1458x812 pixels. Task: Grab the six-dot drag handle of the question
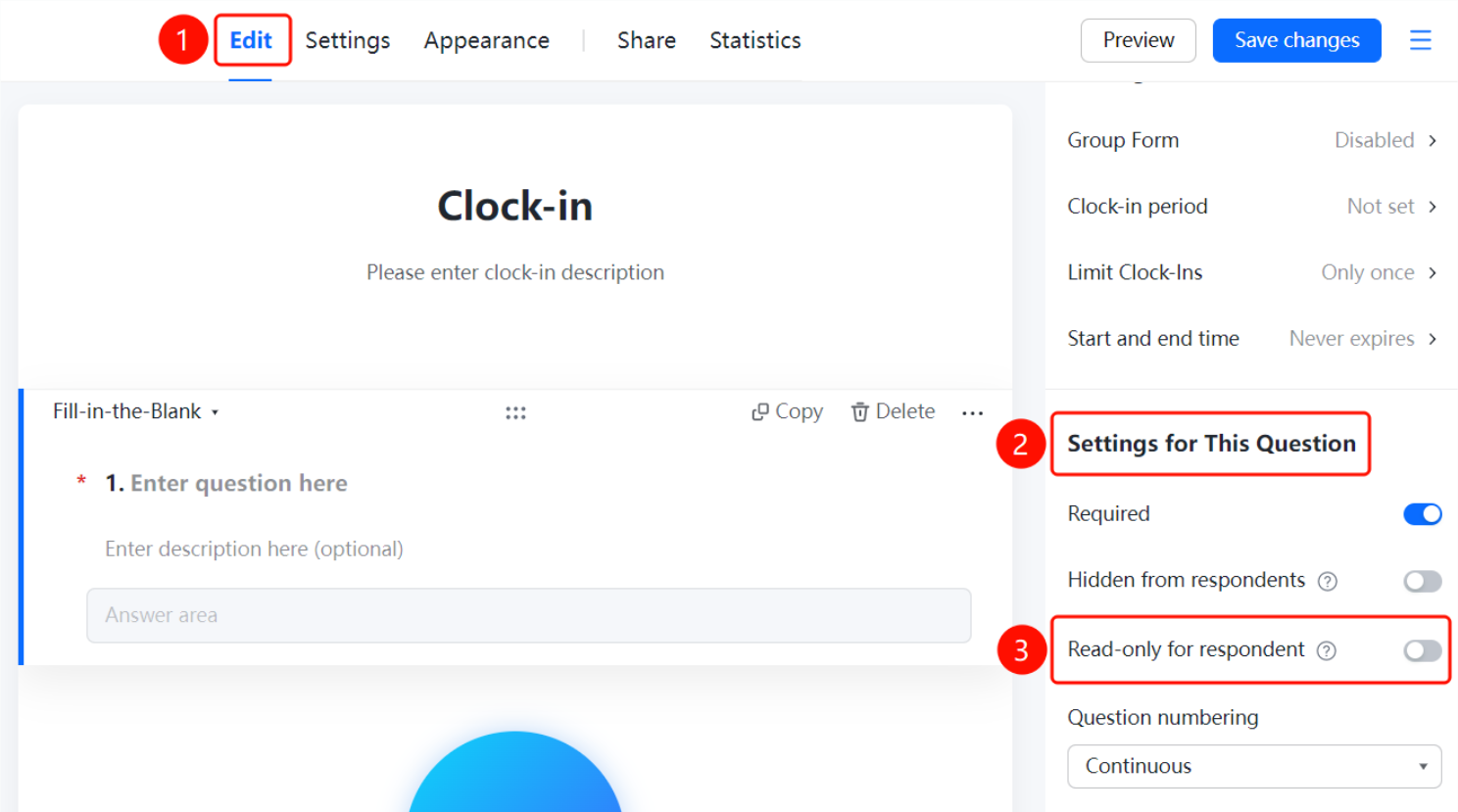515,412
